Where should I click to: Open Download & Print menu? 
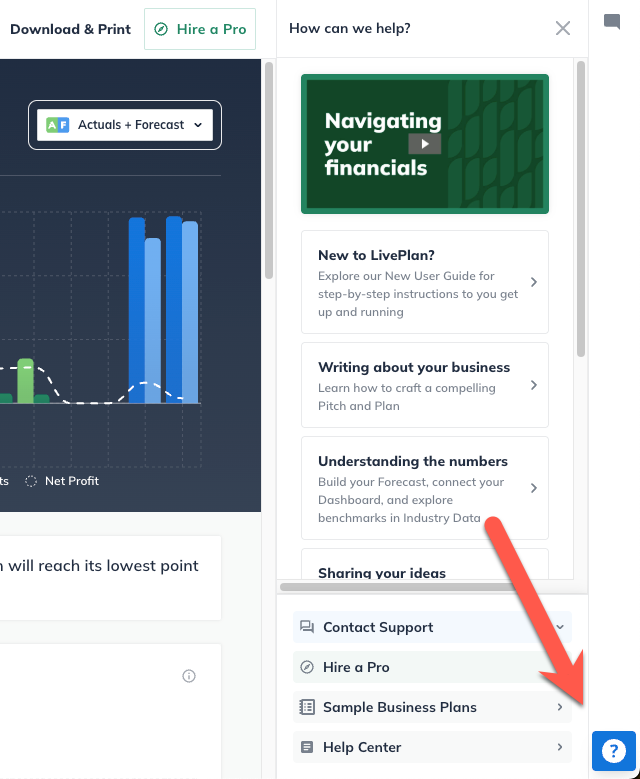(x=70, y=29)
